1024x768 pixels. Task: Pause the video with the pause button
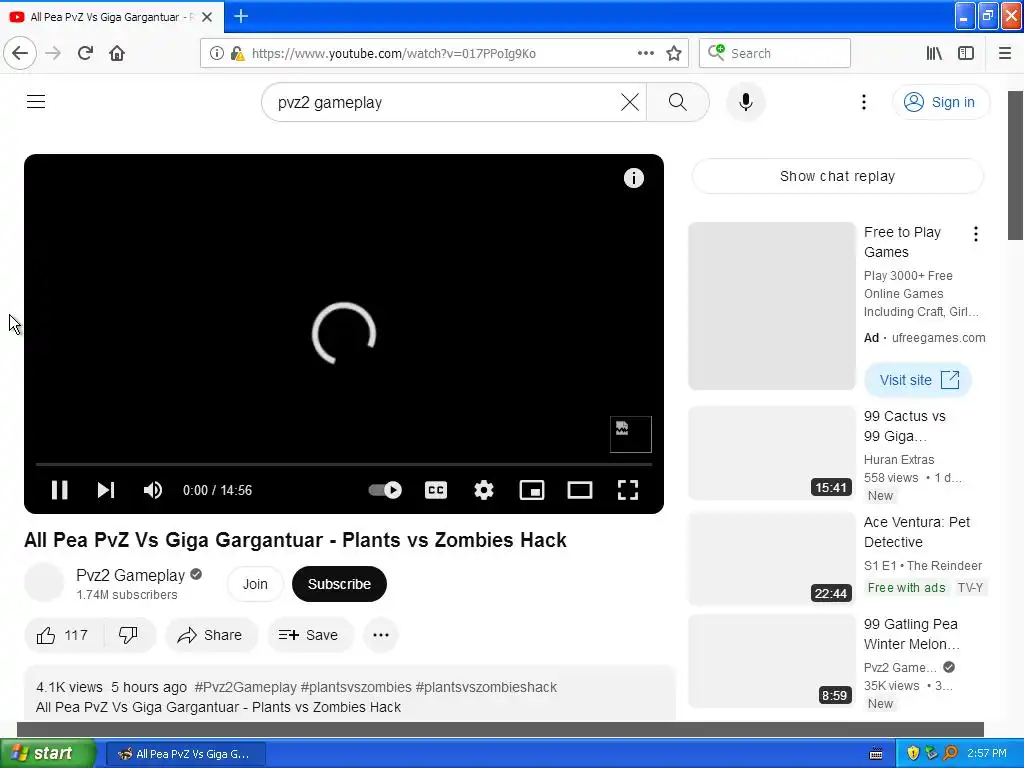coord(59,490)
